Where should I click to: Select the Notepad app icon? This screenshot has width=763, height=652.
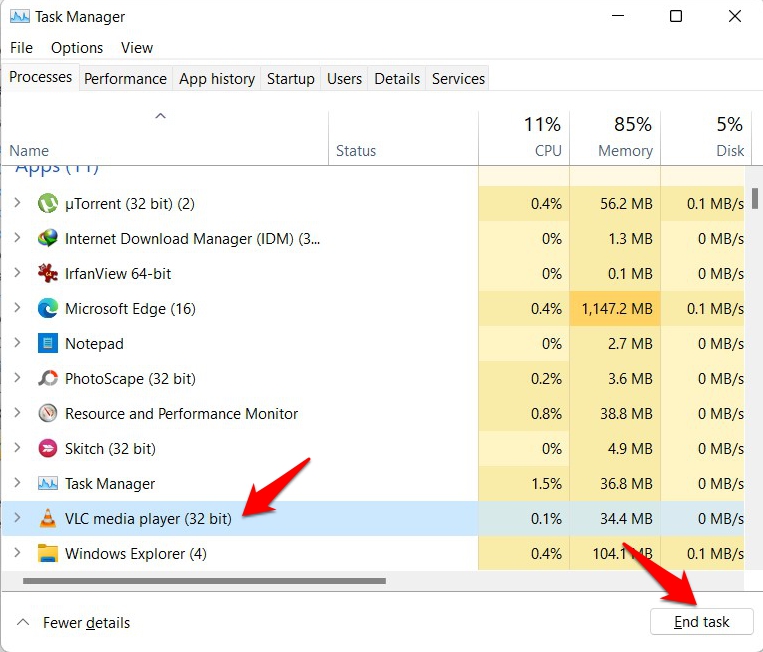(x=47, y=344)
